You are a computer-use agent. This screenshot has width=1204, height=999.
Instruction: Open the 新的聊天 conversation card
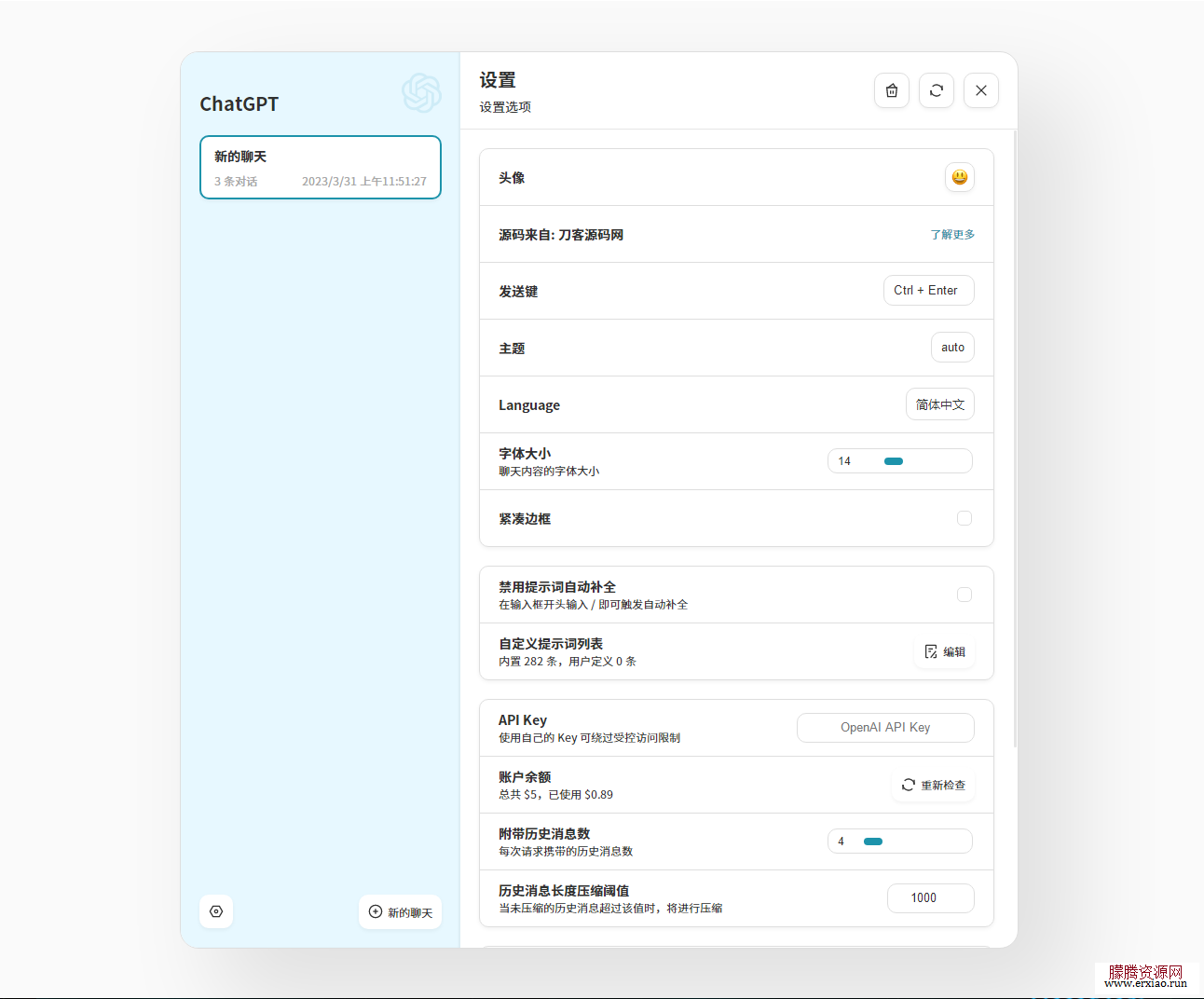click(x=321, y=168)
